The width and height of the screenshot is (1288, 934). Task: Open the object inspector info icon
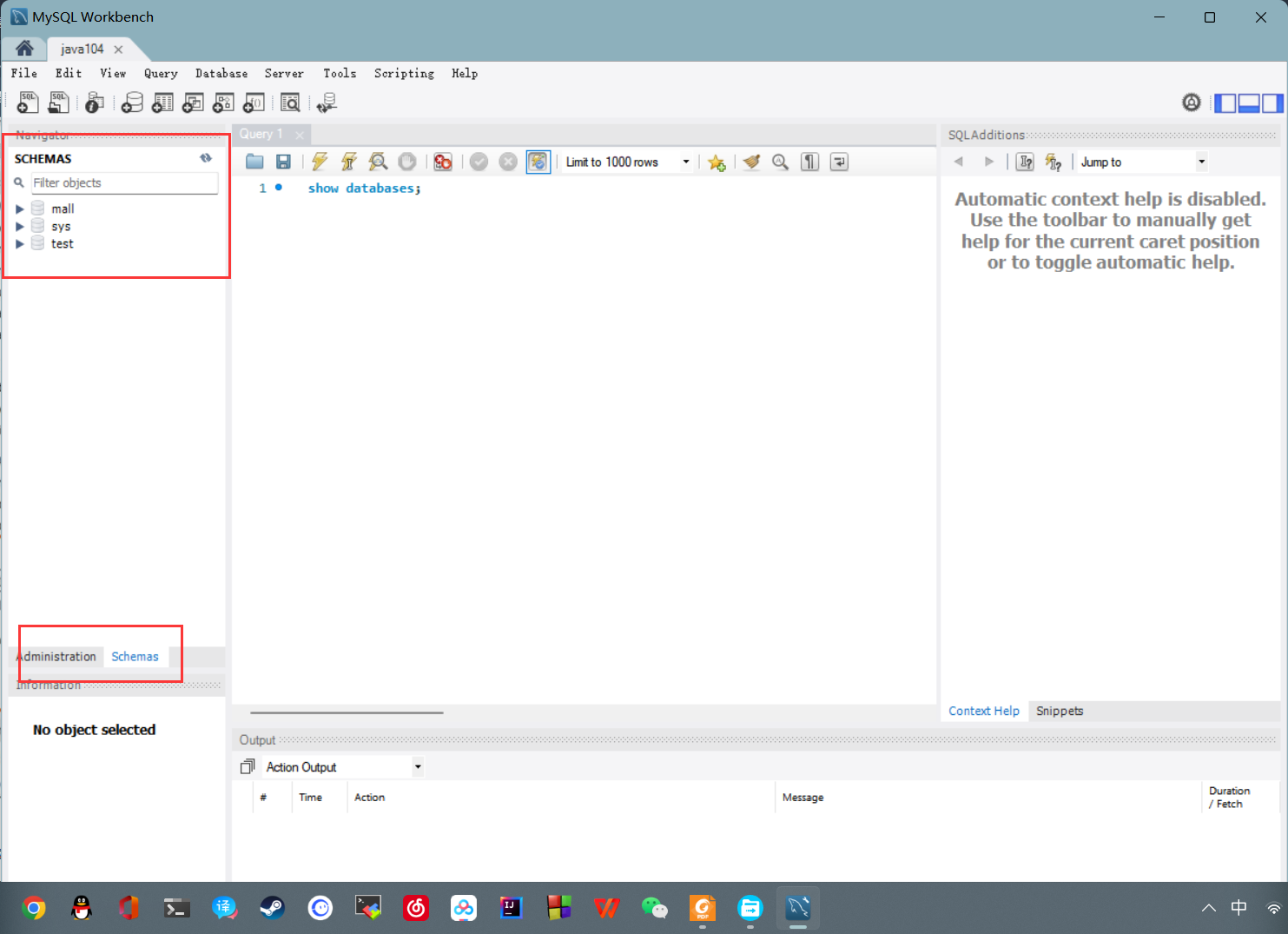coord(94,103)
